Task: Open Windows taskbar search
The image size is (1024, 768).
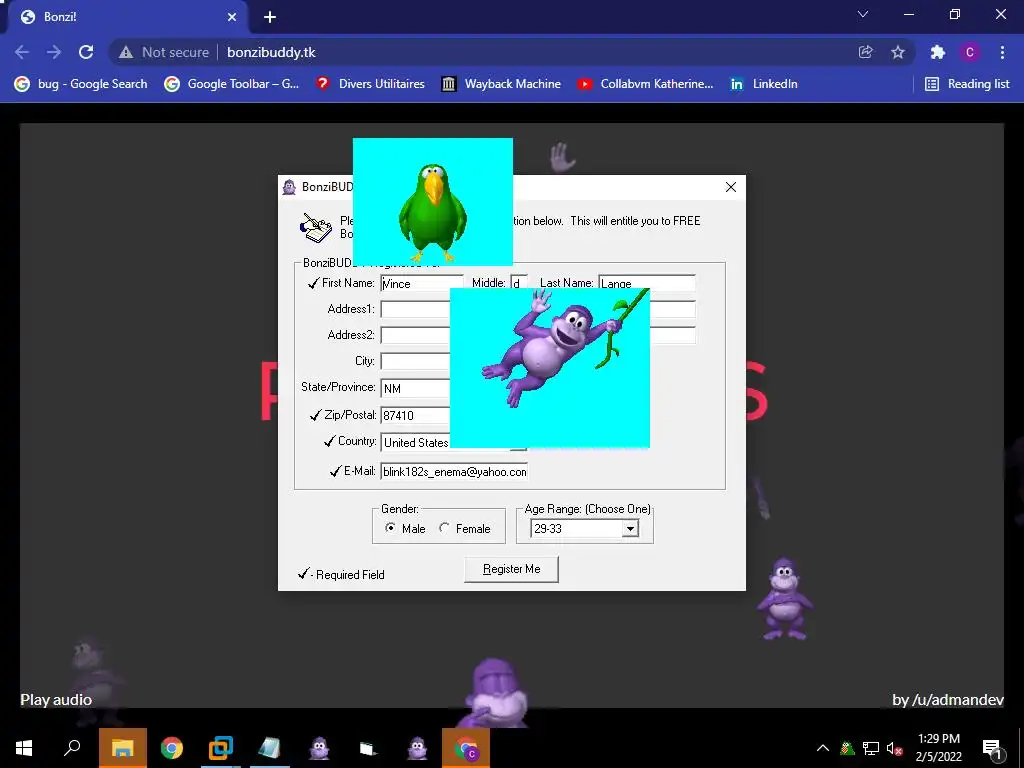Action: (x=72, y=748)
